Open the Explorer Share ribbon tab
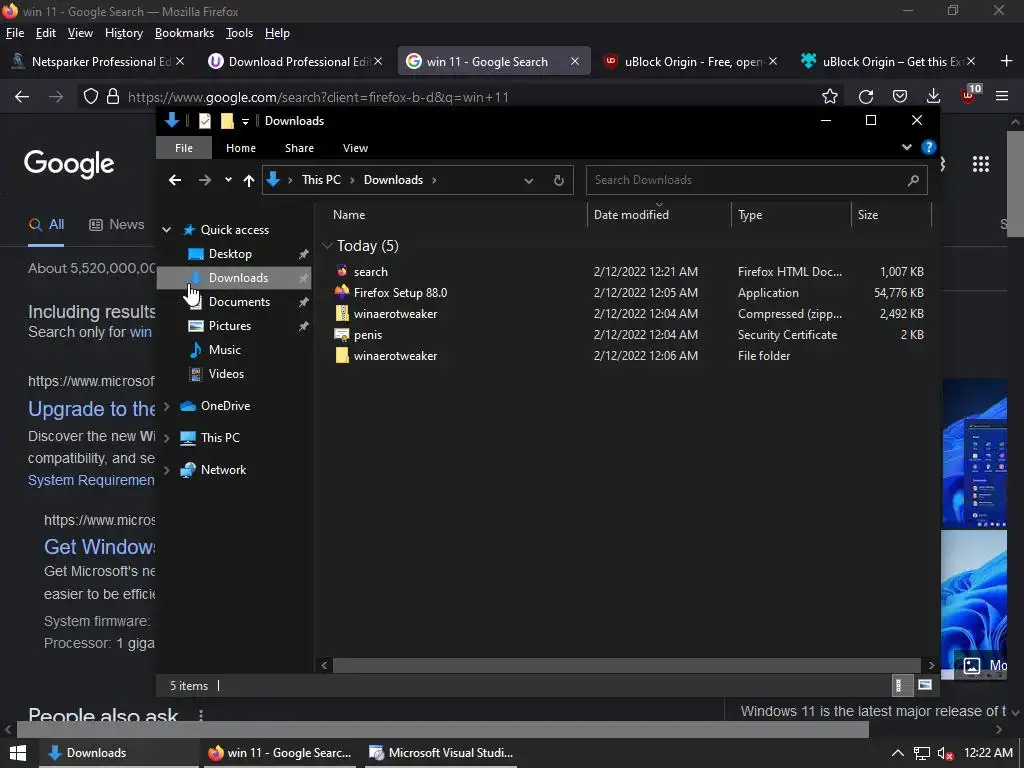This screenshot has width=1024, height=768. [299, 148]
